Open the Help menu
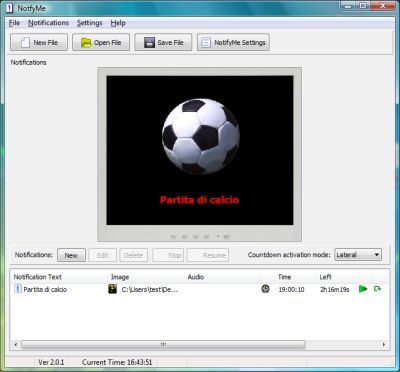 click(x=118, y=23)
